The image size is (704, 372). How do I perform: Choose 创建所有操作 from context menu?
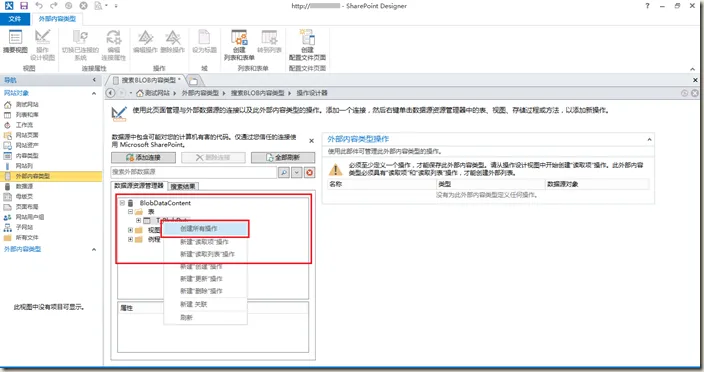(x=205, y=228)
